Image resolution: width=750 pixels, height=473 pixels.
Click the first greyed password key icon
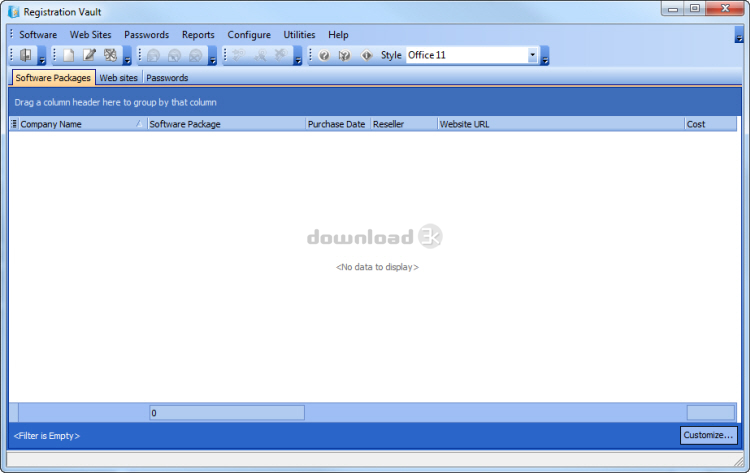pyautogui.click(x=239, y=55)
